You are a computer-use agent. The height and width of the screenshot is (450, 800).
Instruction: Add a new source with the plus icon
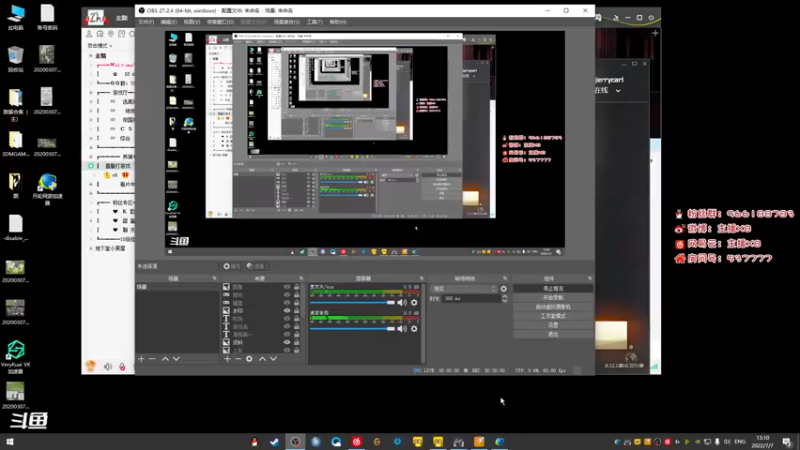228,359
